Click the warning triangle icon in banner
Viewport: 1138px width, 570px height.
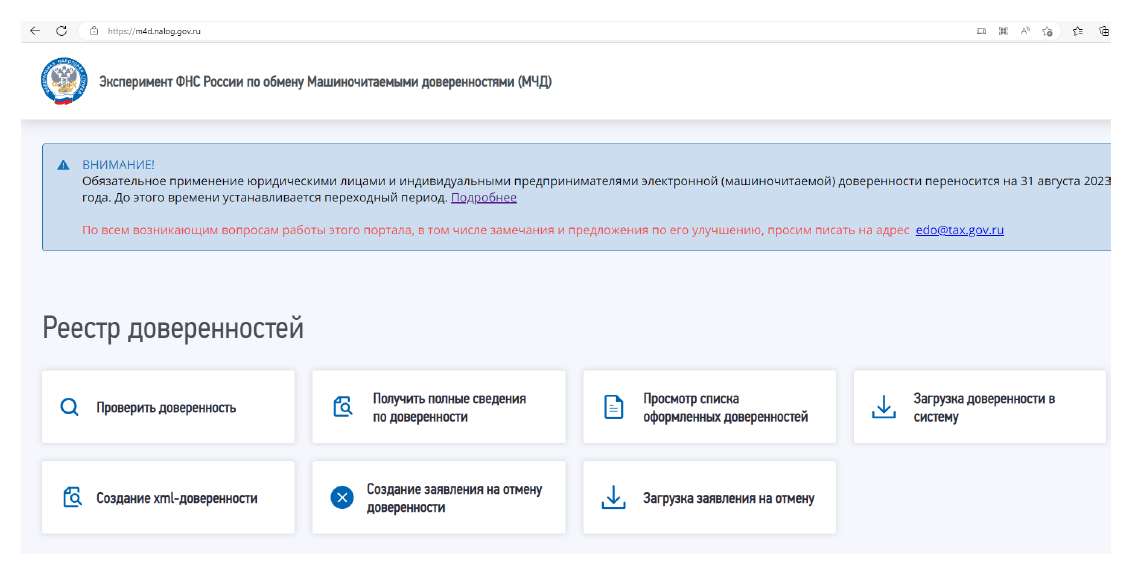(x=63, y=164)
